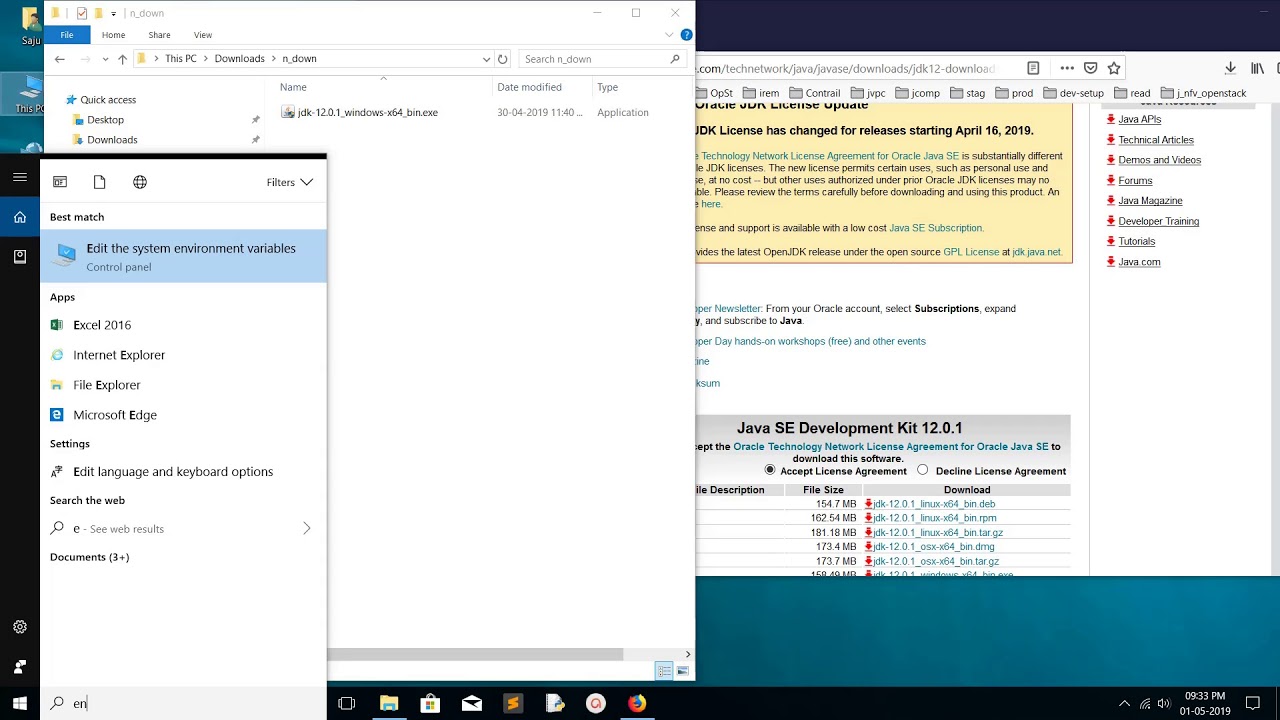This screenshot has height=720, width=1280.
Task: Open the notebook icon in search sidebar
Action: pos(20,257)
